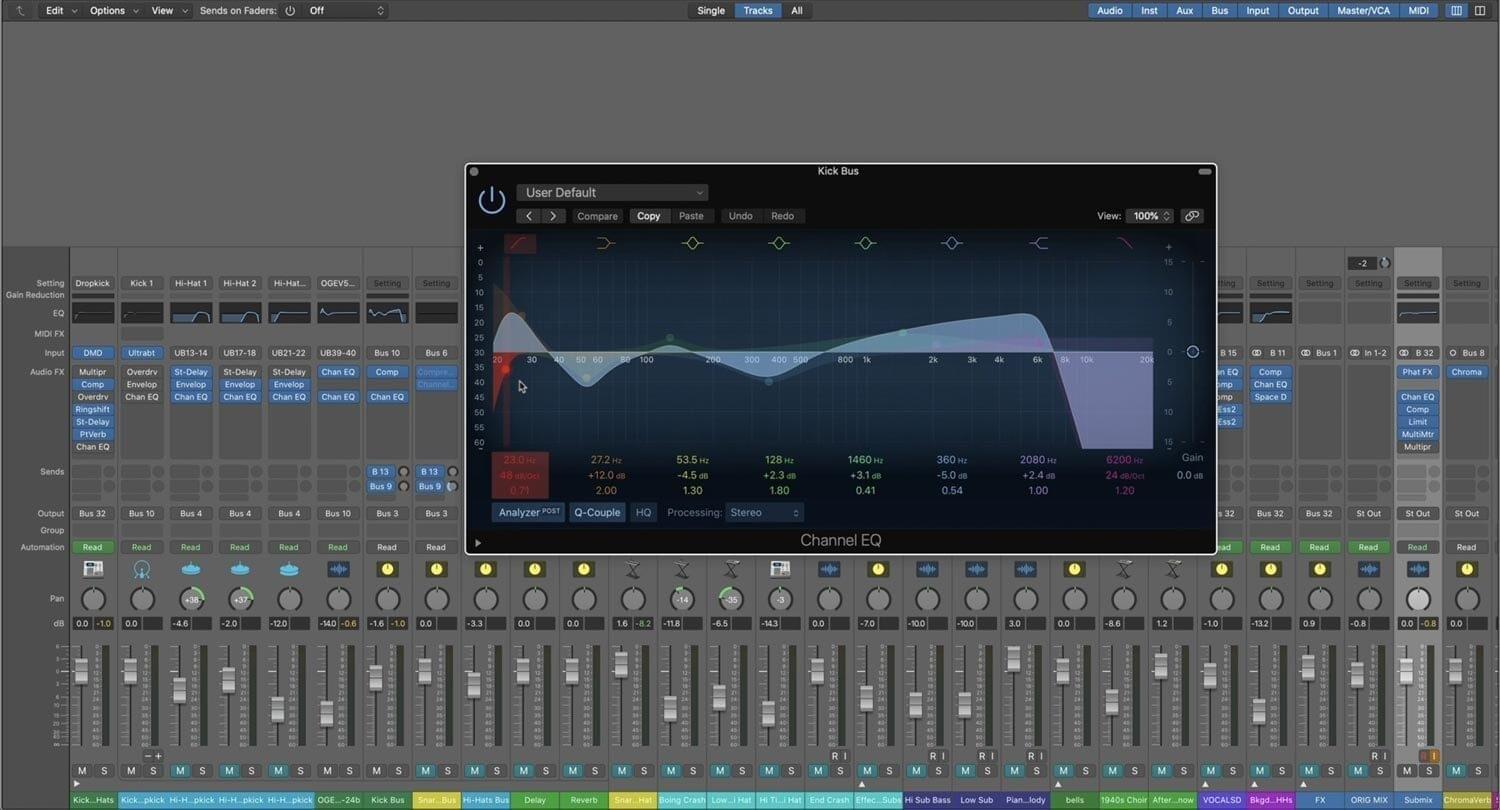Toggle the Aux channel filter
Viewport: 1500px width, 810px height.
coord(1184,11)
